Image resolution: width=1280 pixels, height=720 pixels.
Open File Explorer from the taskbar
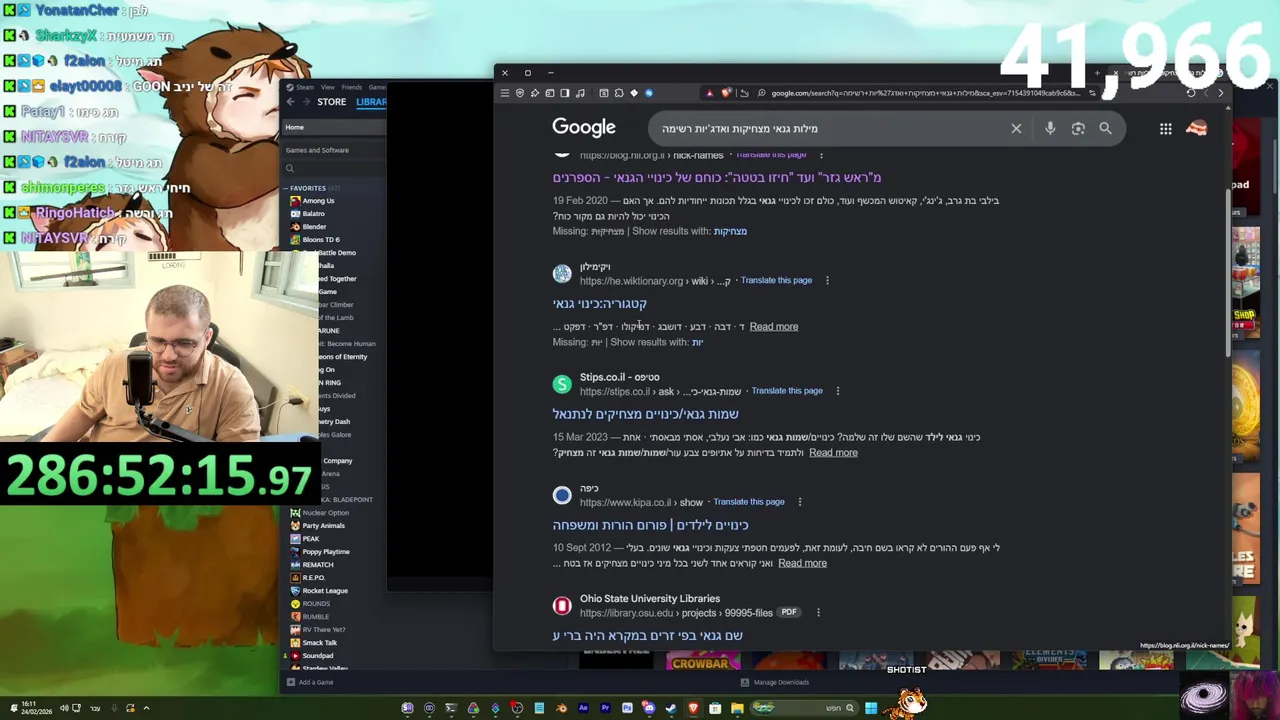[x=737, y=708]
